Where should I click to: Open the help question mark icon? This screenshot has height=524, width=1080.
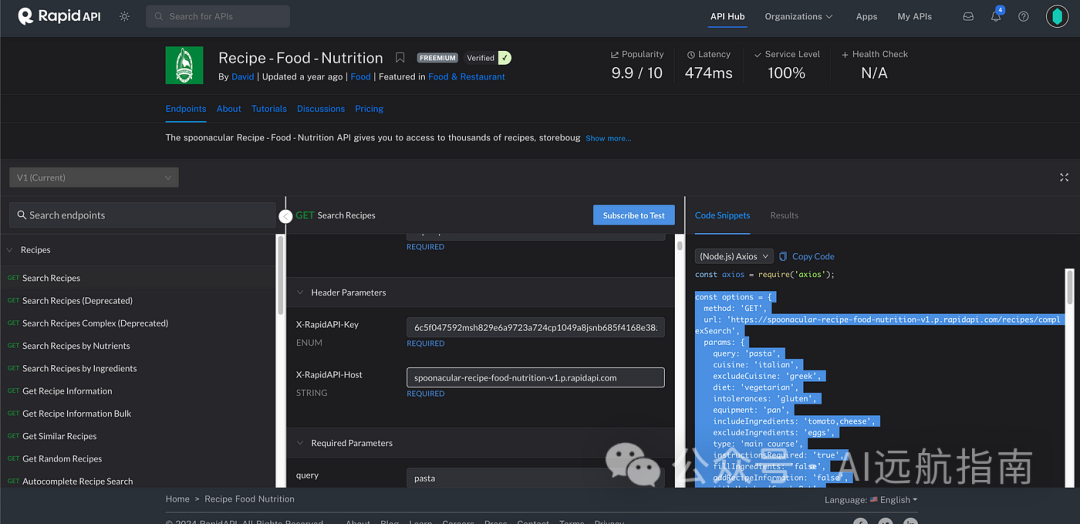1024,17
